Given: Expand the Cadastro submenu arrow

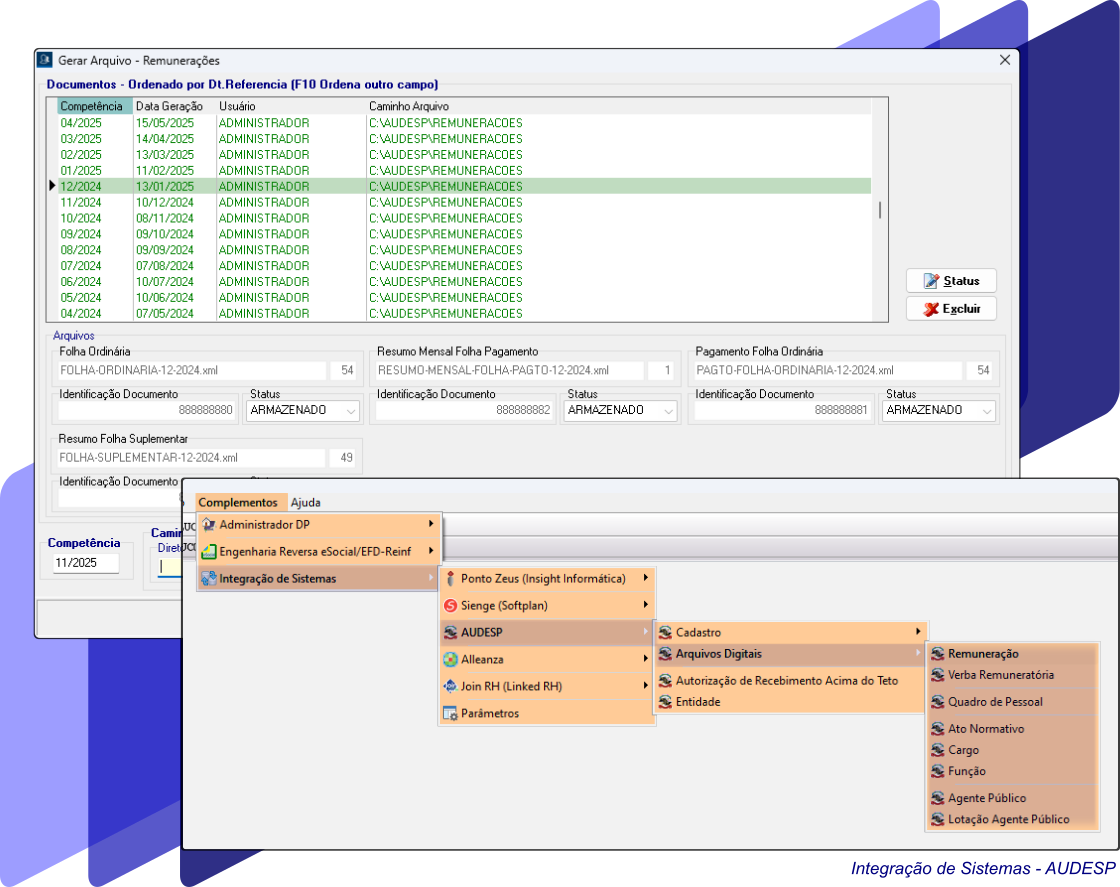Looking at the screenshot, I should point(917,632).
